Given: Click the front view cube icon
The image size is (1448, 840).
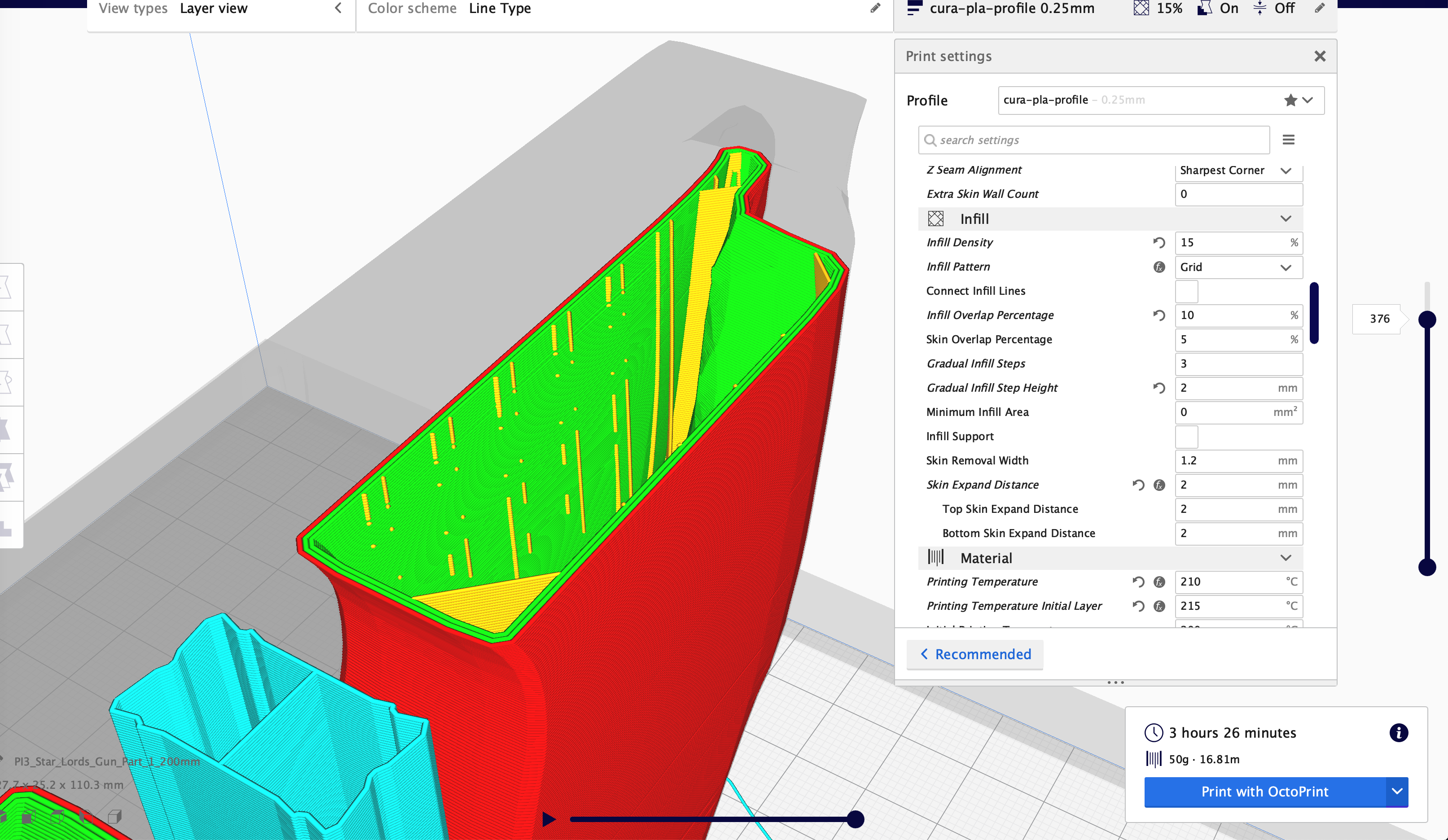Looking at the screenshot, I should pos(29,817).
